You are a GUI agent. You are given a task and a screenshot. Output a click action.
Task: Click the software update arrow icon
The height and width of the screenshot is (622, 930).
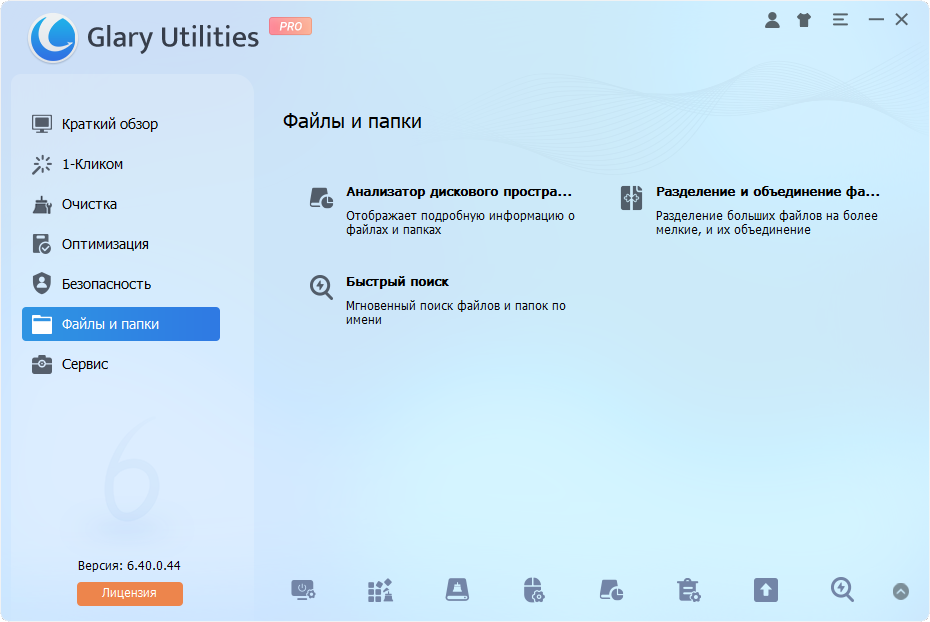pyautogui.click(x=765, y=591)
